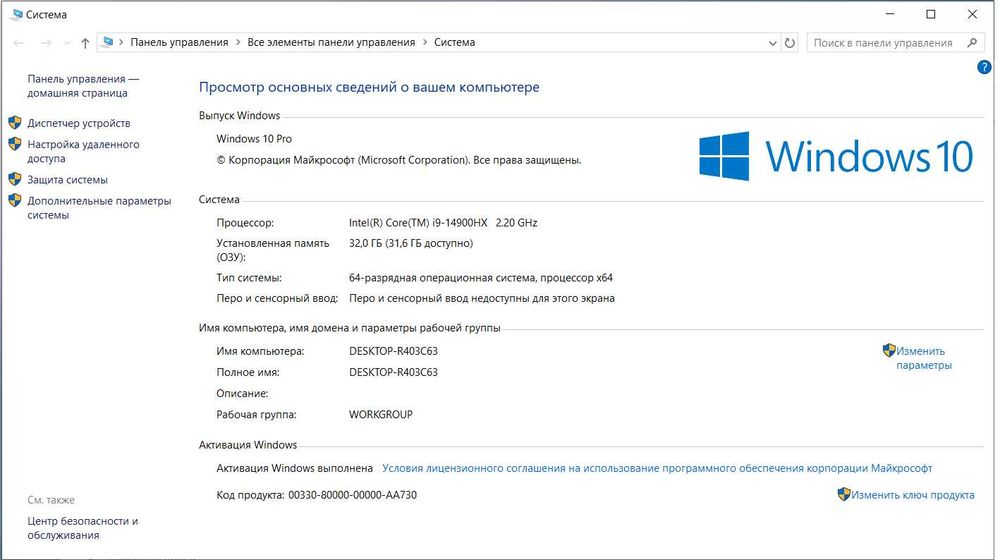Viewport: 1000px width, 560px height.
Task: Click the forward navigation arrow
Action: [x=46, y=43]
